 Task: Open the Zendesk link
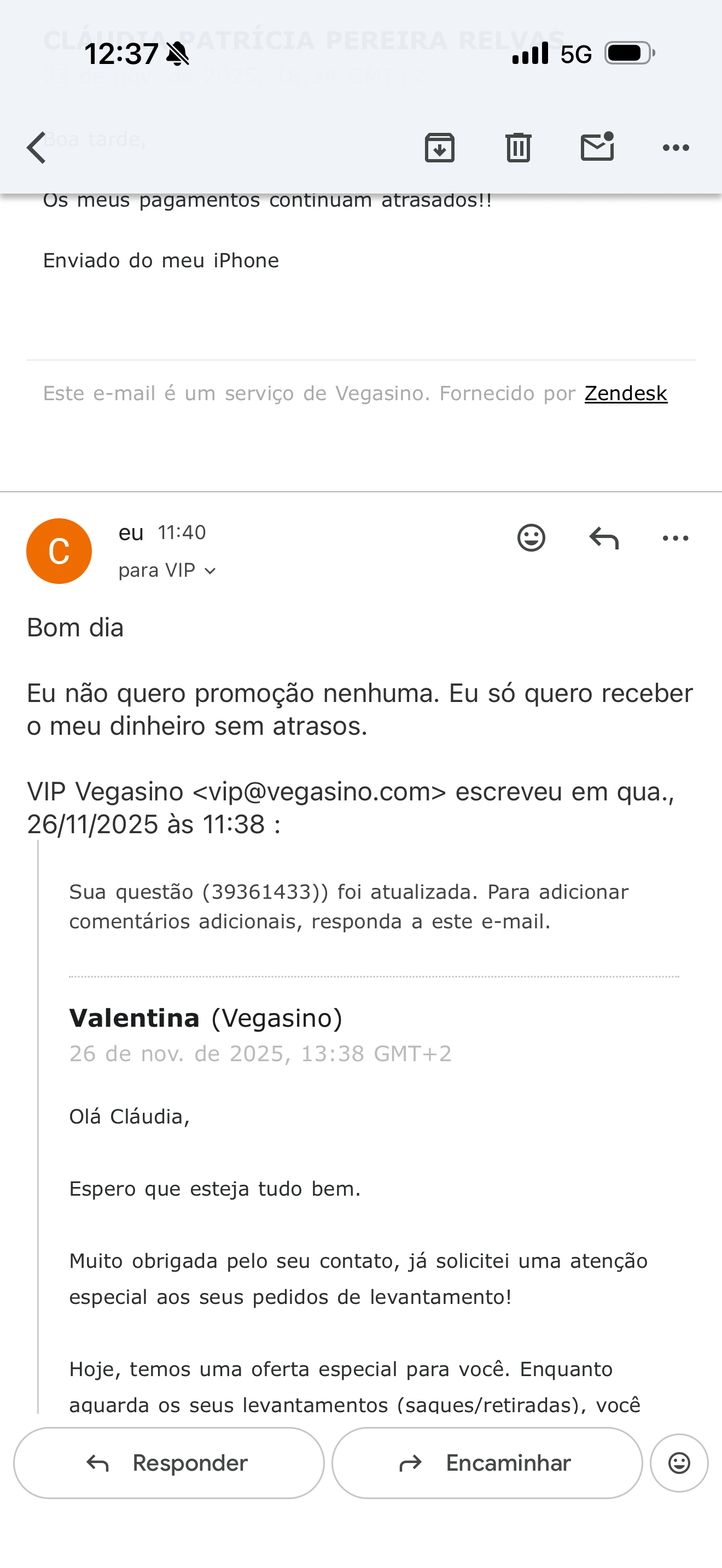point(625,394)
